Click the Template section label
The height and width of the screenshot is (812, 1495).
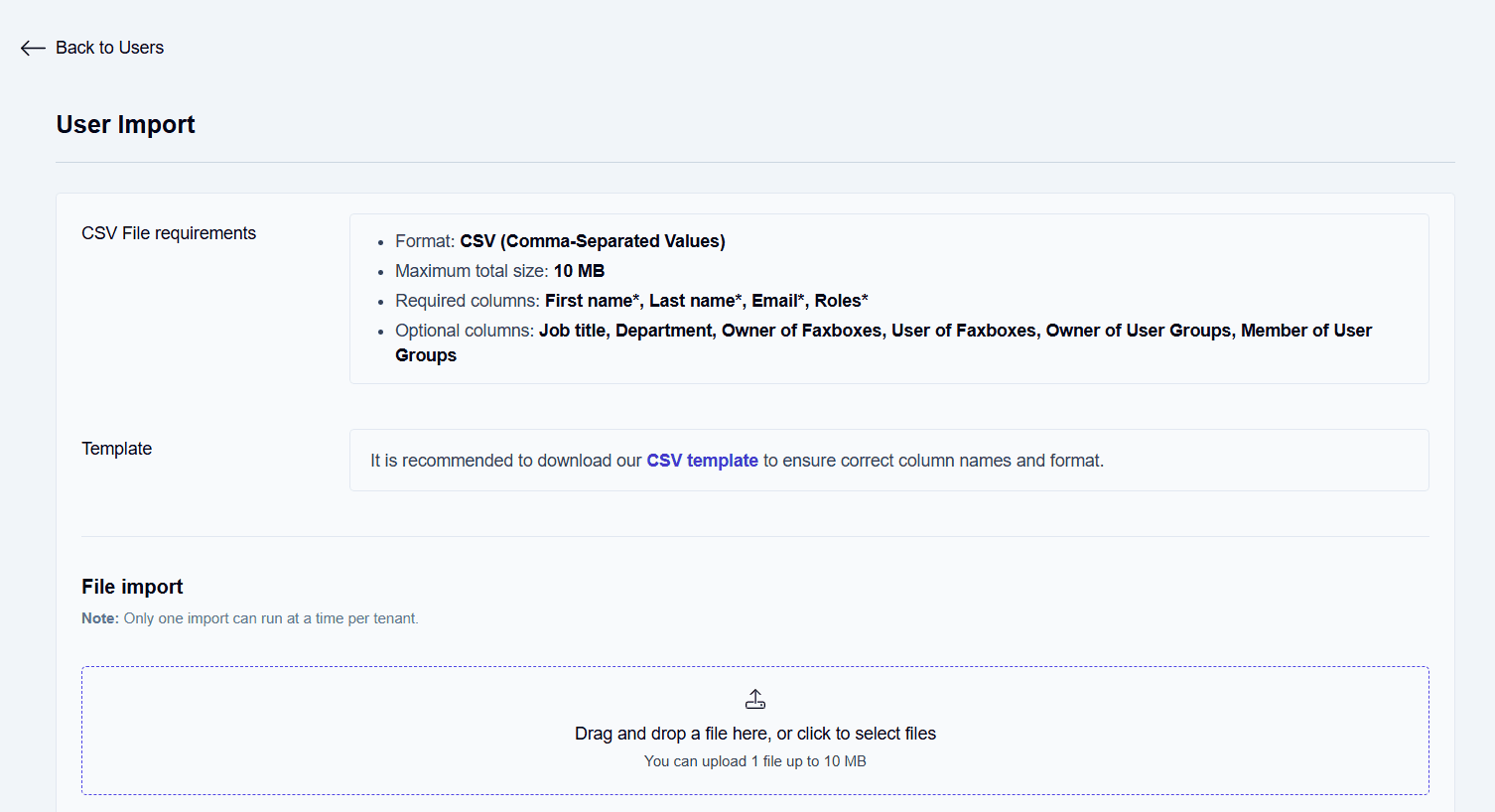coord(117,449)
